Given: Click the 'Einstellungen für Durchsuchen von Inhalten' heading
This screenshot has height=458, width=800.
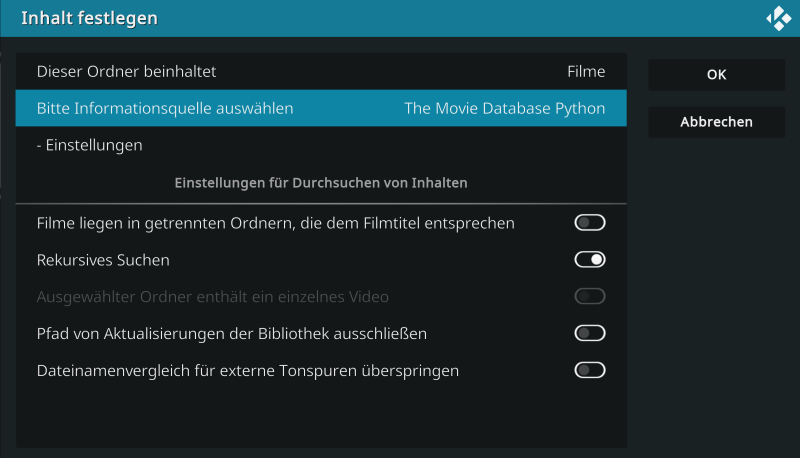Looking at the screenshot, I should 321,184.
